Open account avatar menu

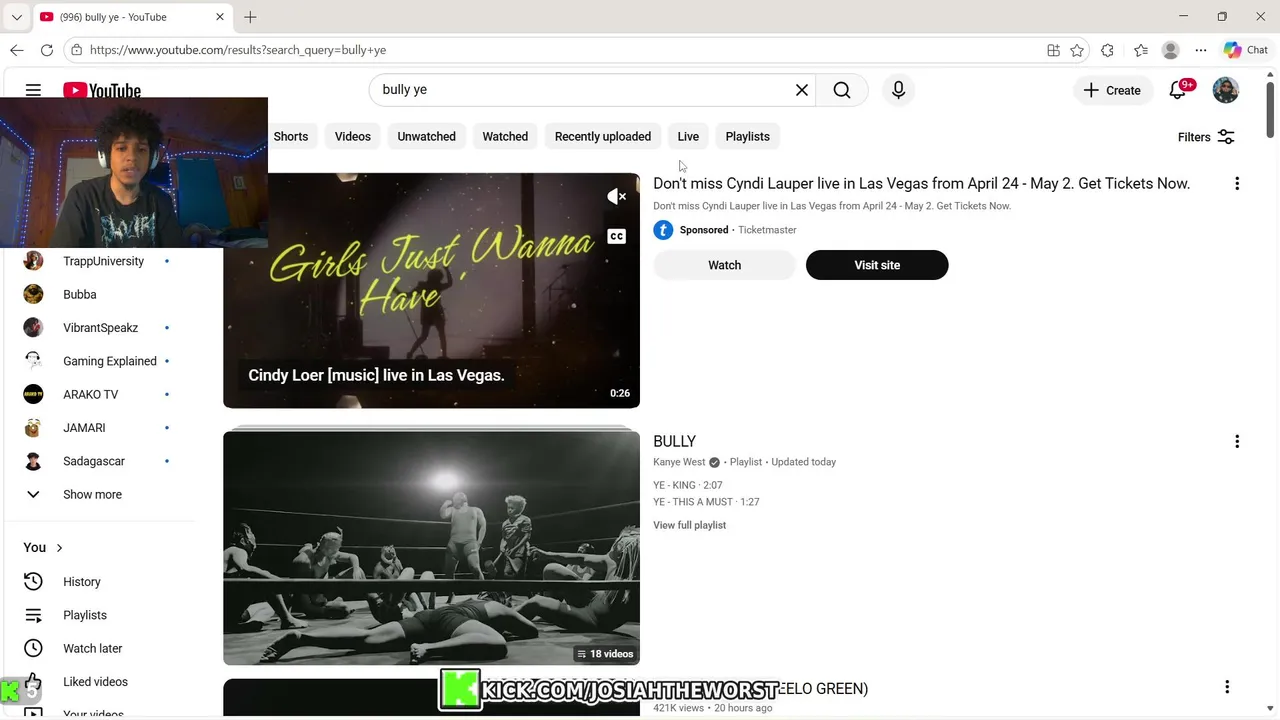(1226, 90)
